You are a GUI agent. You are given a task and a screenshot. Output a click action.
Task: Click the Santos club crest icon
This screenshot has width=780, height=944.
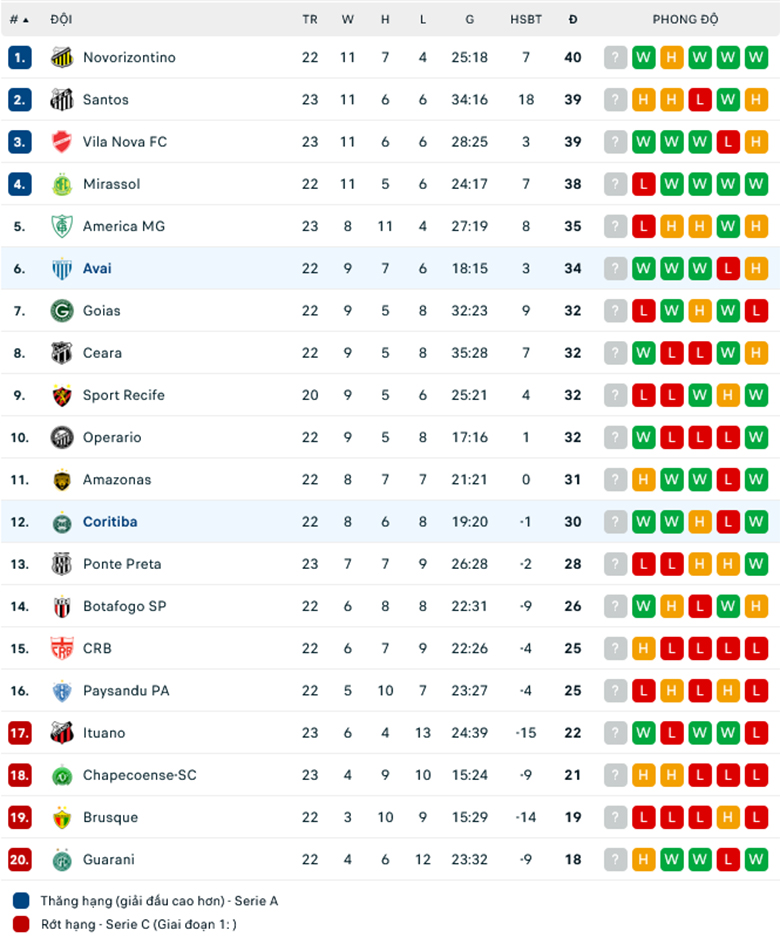62,100
